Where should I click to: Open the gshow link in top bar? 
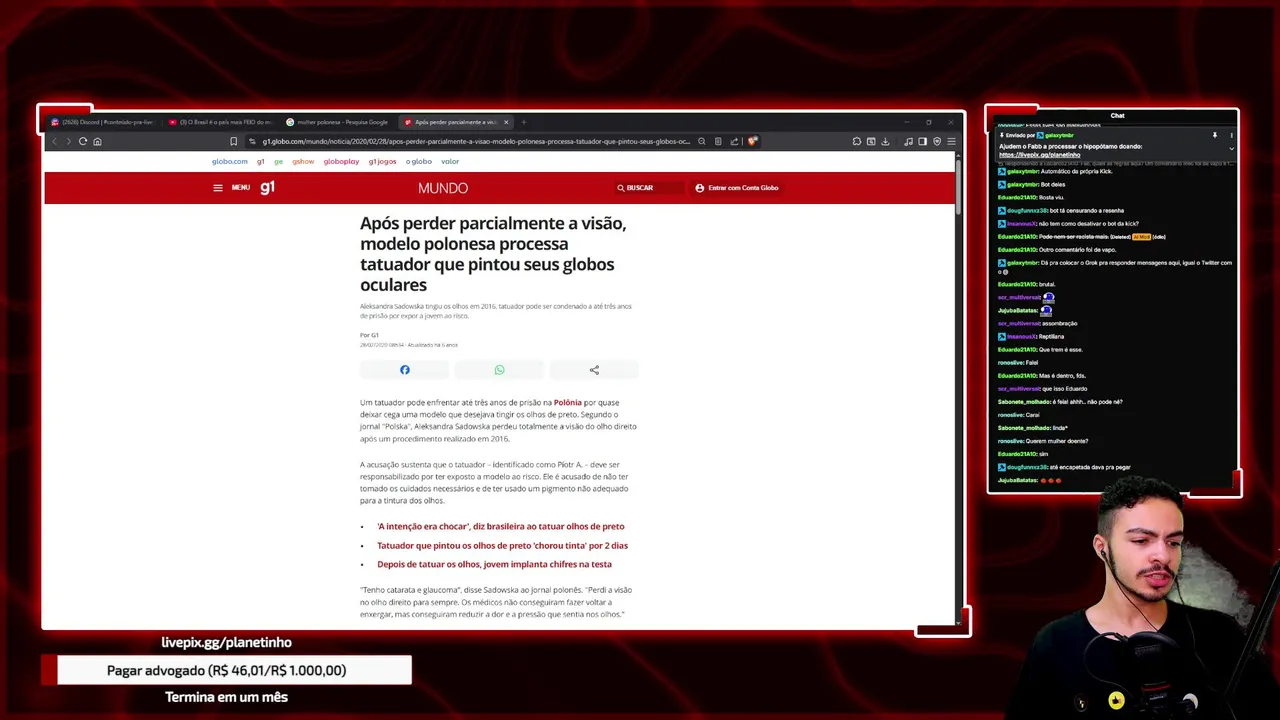303,161
